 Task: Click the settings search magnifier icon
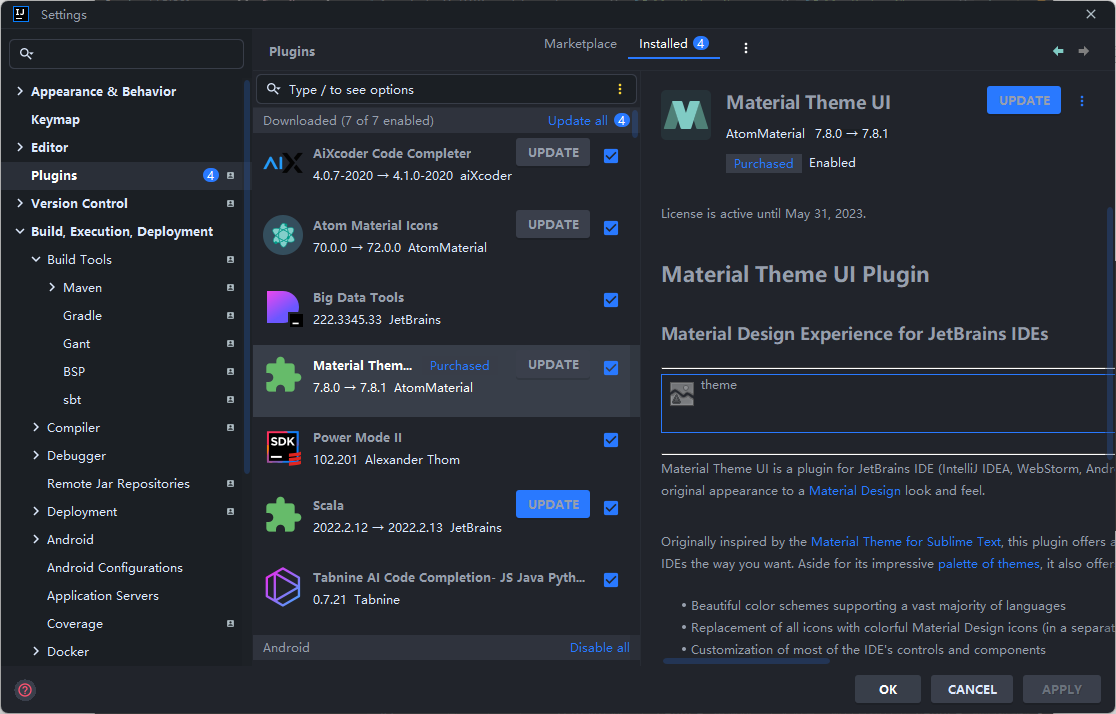point(26,53)
